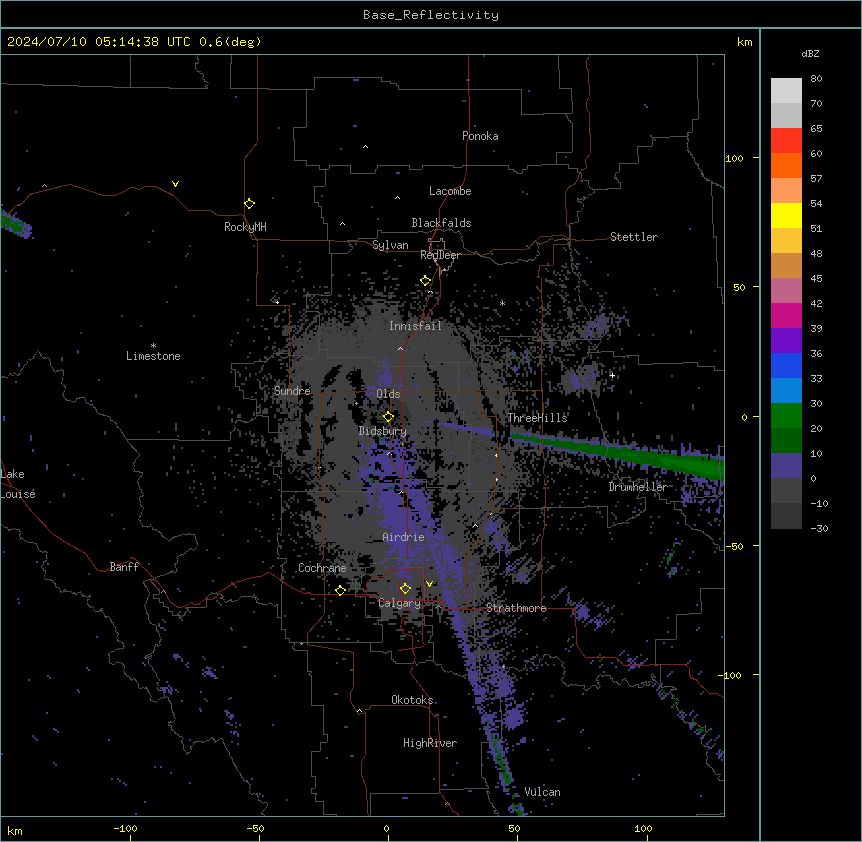Click the magenta 39 dBZ legend swatch
862x842 pixels.
(786, 315)
